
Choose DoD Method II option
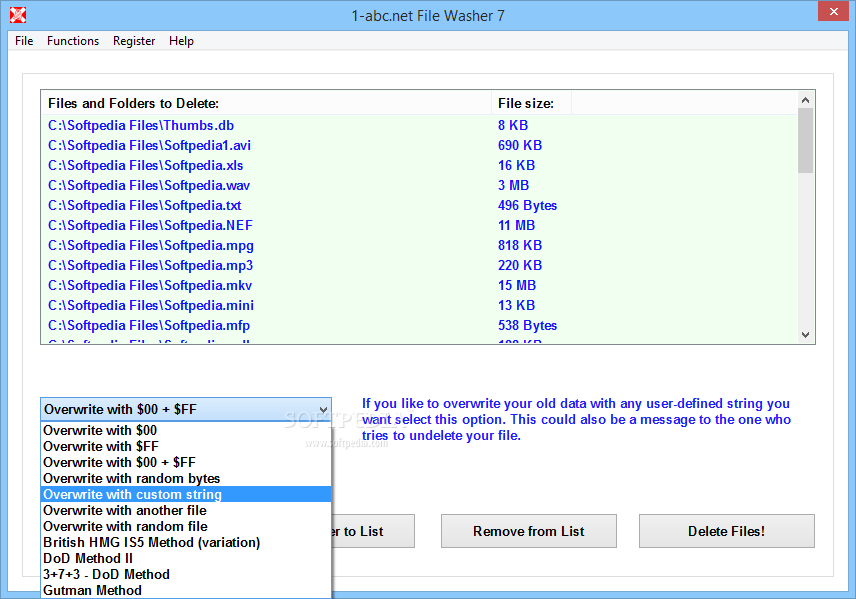click(x=186, y=559)
